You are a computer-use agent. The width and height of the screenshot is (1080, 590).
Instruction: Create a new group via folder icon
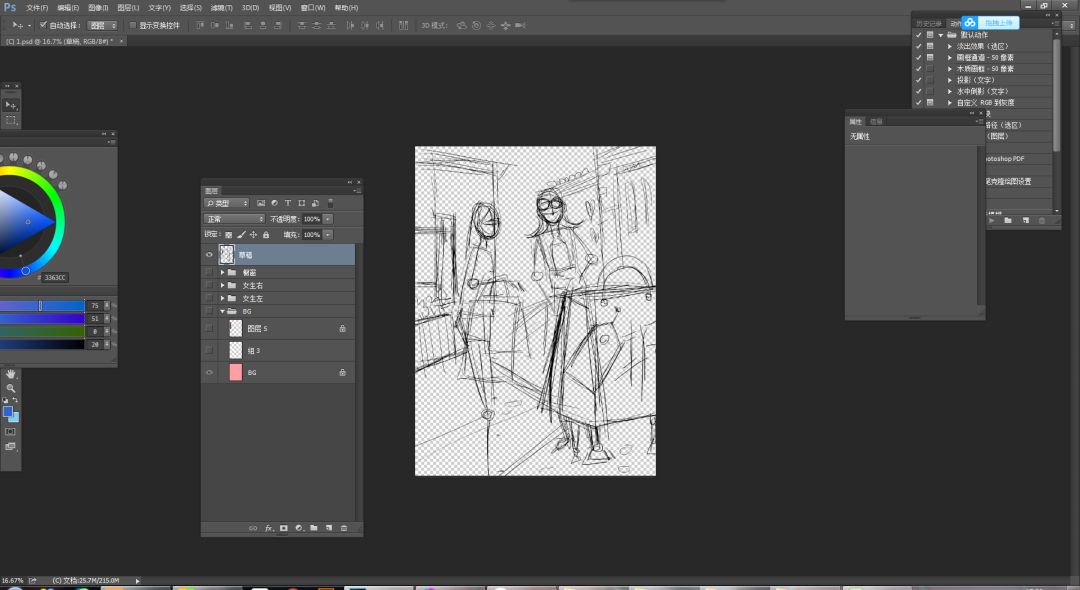coord(313,527)
